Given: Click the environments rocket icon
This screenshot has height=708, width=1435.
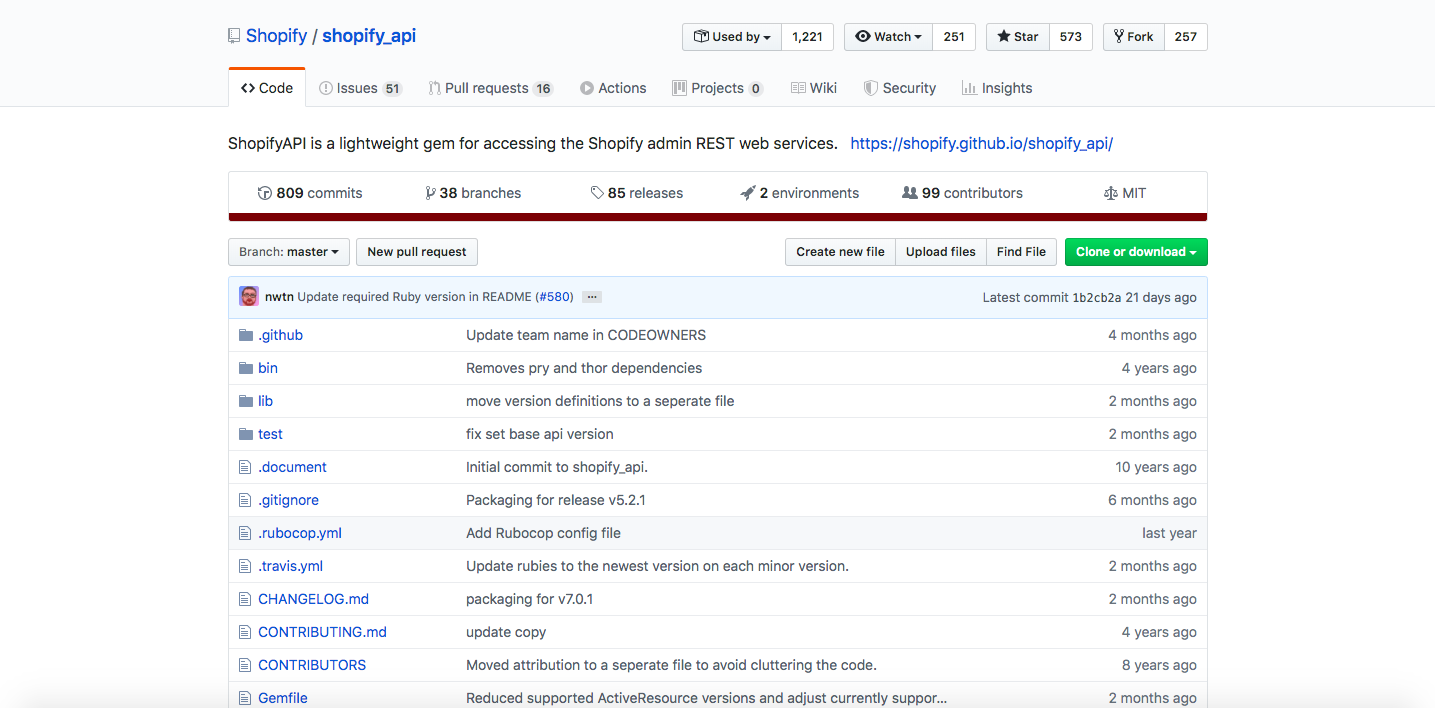Looking at the screenshot, I should click(748, 193).
